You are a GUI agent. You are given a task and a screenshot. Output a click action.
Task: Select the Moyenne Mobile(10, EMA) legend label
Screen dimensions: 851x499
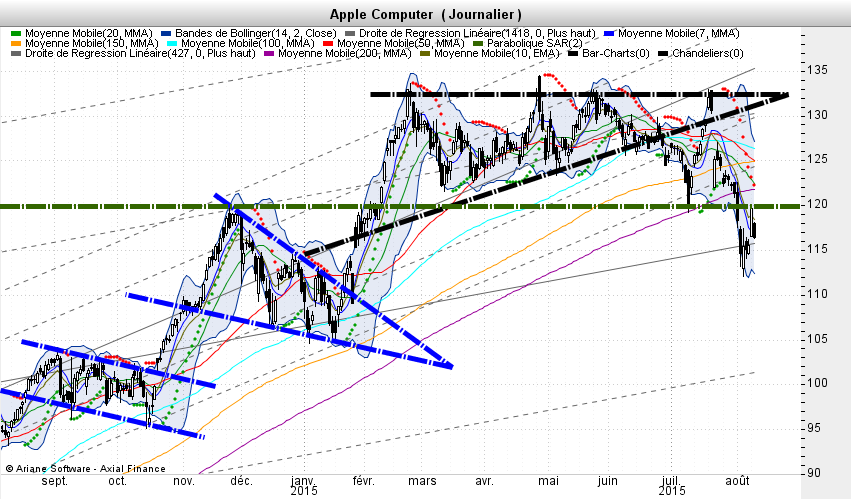pyautogui.click(x=497, y=54)
